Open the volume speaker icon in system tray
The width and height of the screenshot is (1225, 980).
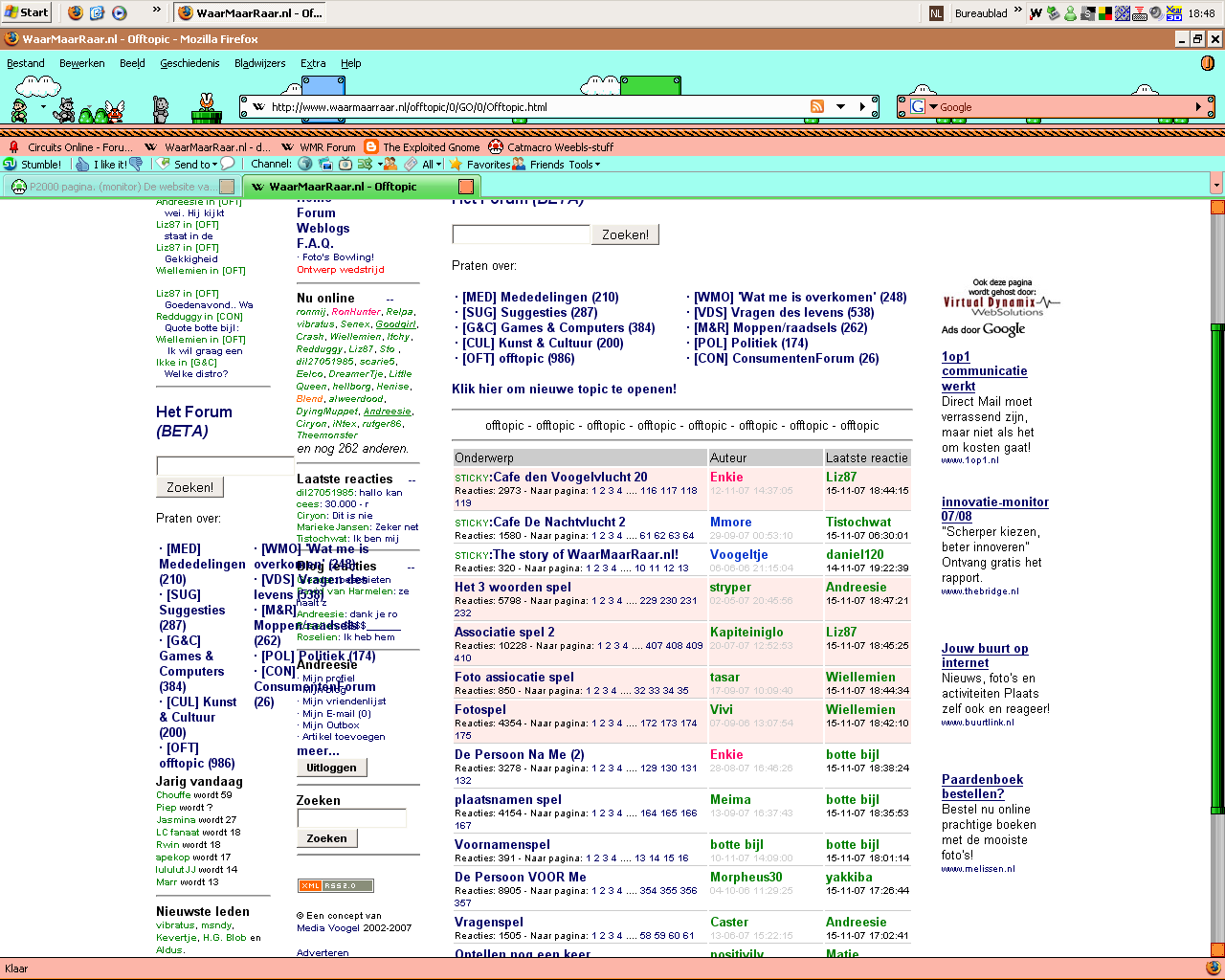[1156, 13]
